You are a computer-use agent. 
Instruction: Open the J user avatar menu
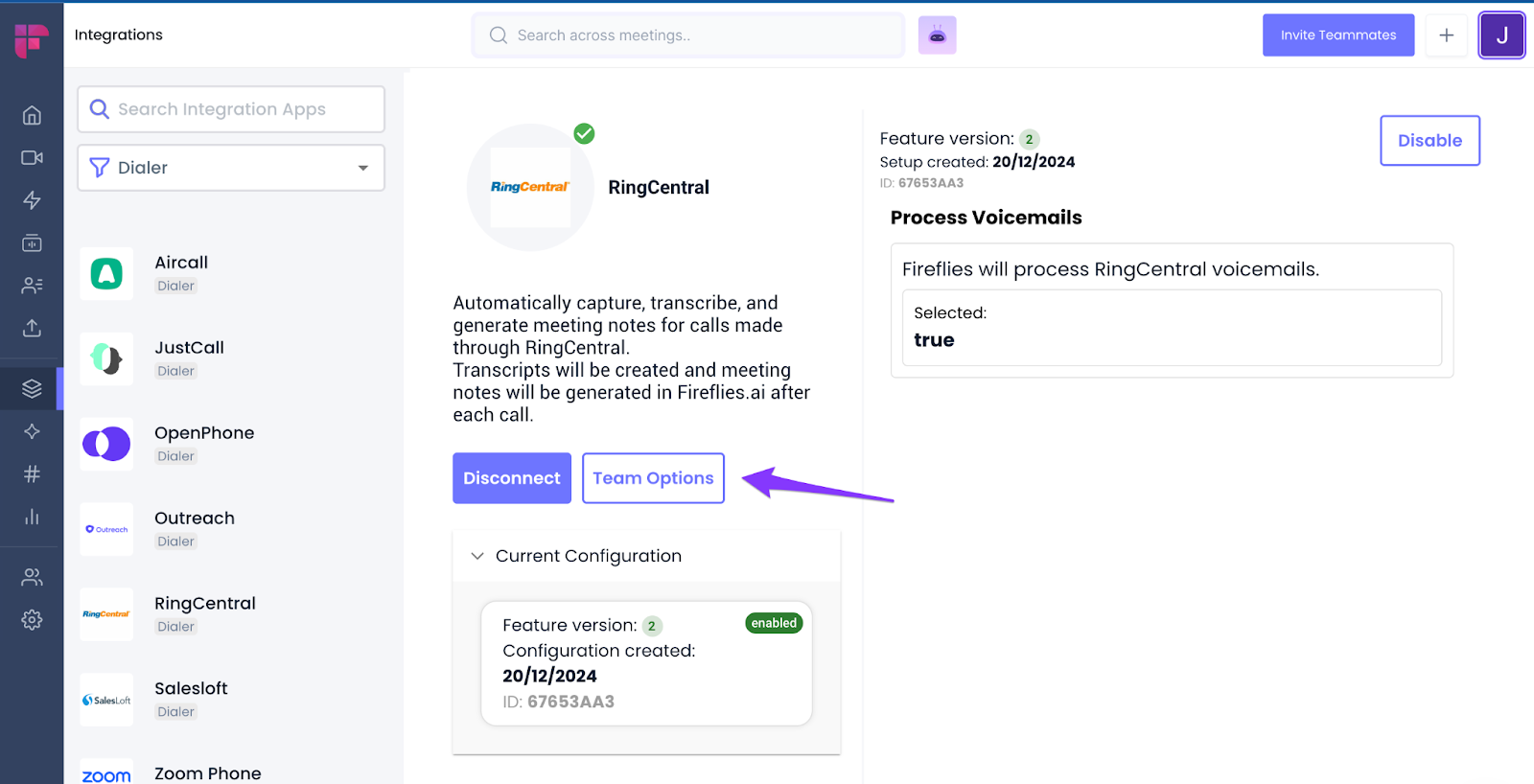(x=1500, y=35)
